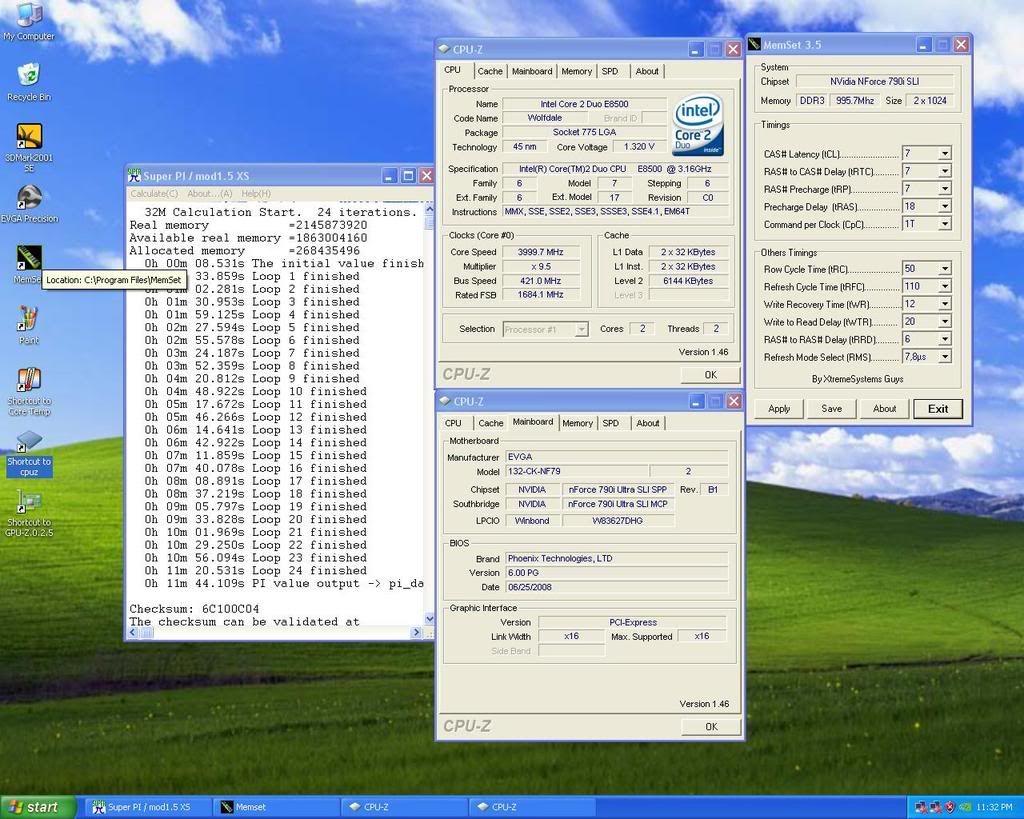This screenshot has width=1024, height=819.
Task: Open About...(A) menu in Super PI
Action: (x=210, y=193)
